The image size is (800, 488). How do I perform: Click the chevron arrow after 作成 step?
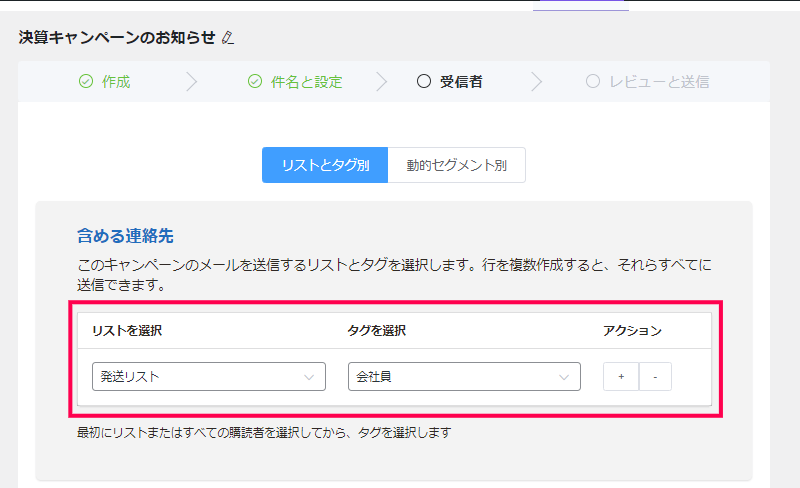point(191,82)
